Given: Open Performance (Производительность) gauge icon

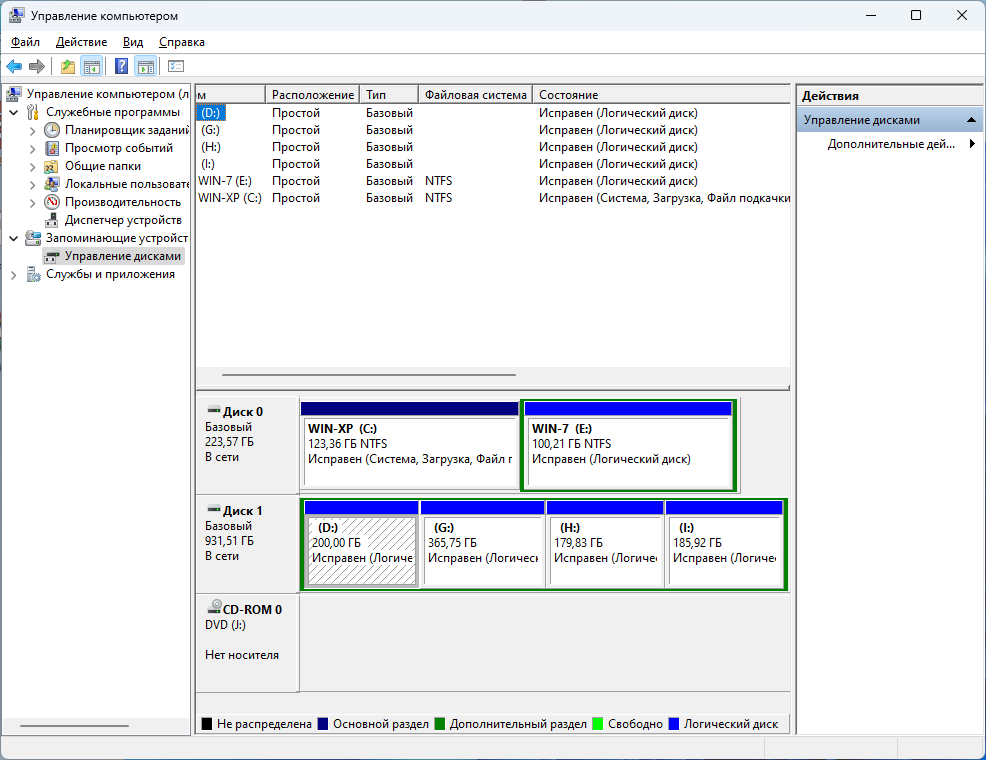Looking at the screenshot, I should click(52, 202).
